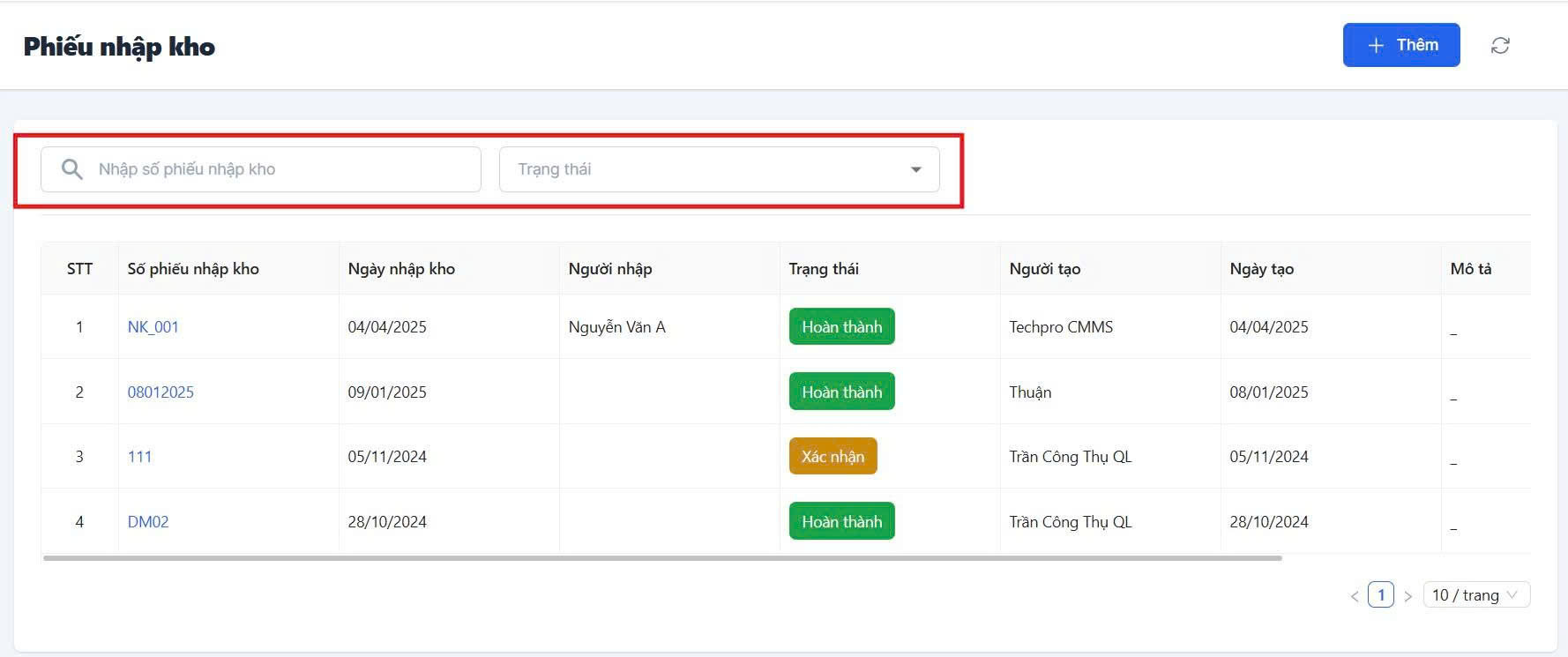Click the refresh icon beside Thêm
This screenshot has width=1568, height=657.
[x=1499, y=46]
